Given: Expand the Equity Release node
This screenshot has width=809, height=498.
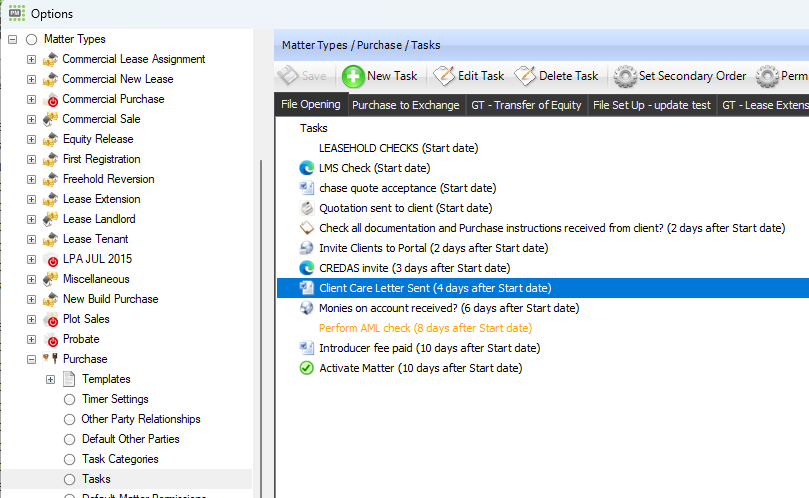Looking at the screenshot, I should click(x=31, y=140).
